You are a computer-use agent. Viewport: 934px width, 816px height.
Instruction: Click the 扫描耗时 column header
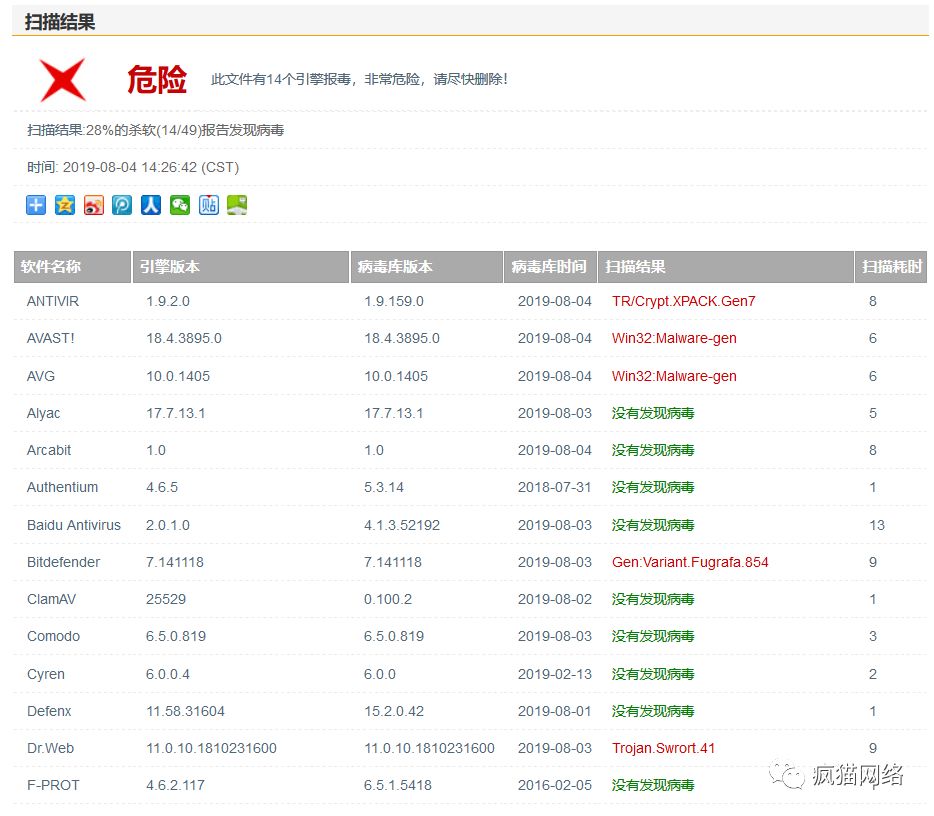[x=891, y=266]
